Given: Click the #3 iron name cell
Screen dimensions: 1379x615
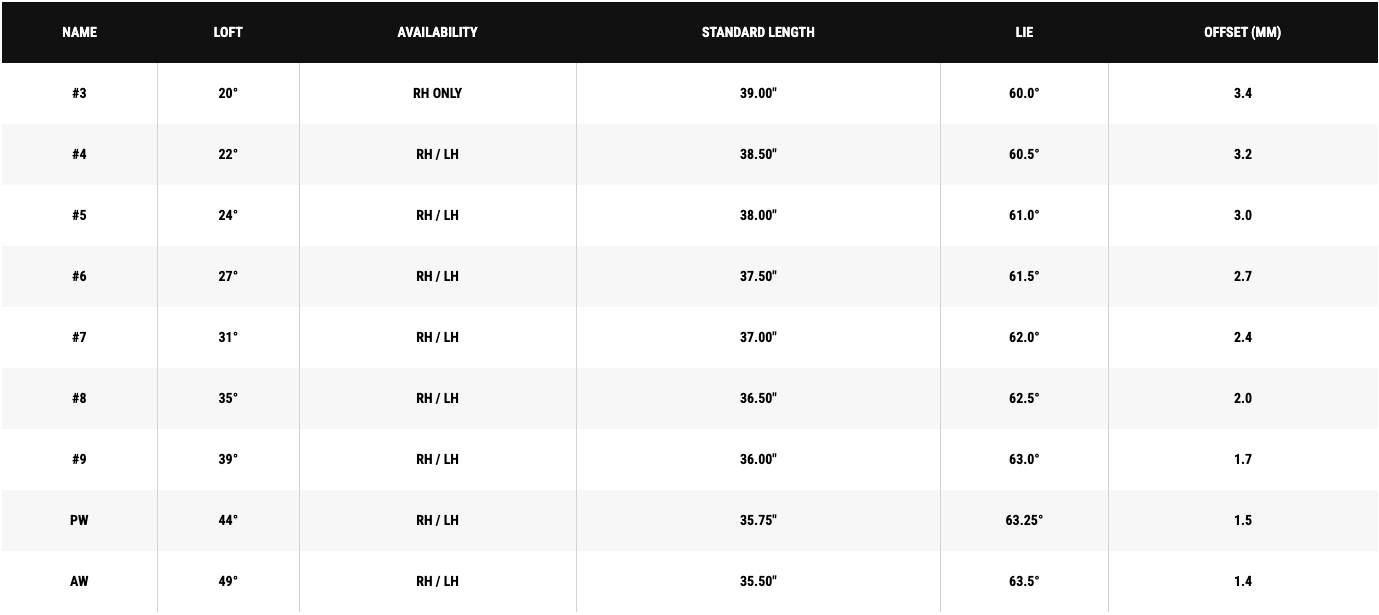Looking at the screenshot, I should (79, 93).
